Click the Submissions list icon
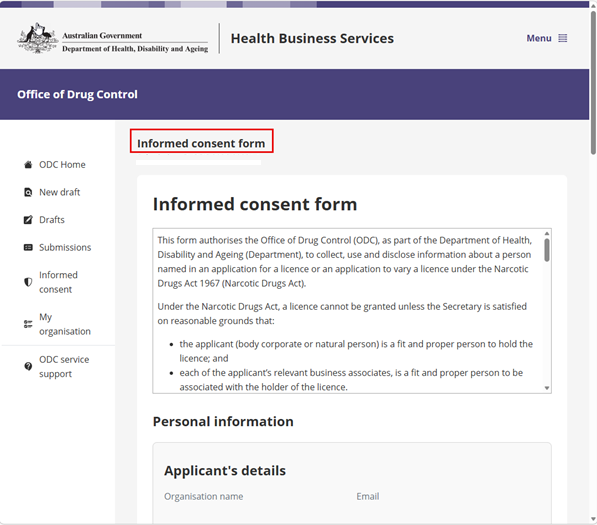 click(28, 247)
